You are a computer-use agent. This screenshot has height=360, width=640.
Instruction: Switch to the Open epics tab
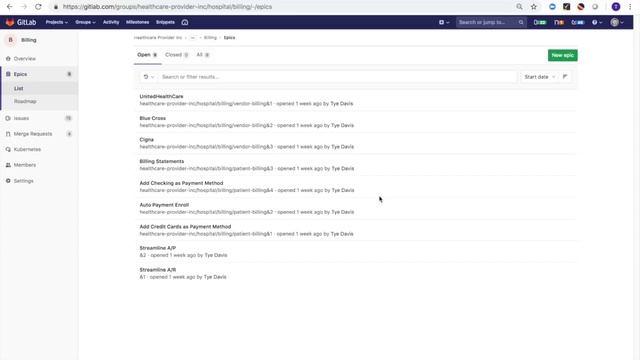tap(147, 55)
